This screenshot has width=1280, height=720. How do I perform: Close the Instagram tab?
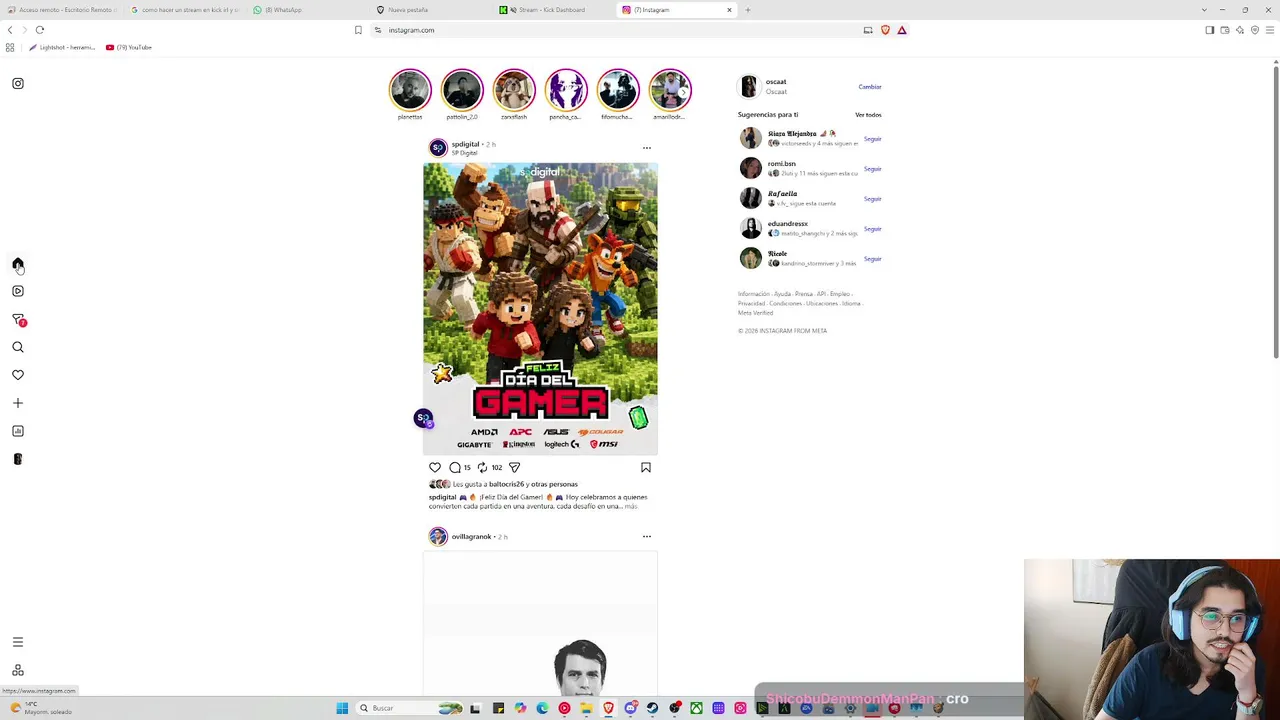[x=729, y=10]
